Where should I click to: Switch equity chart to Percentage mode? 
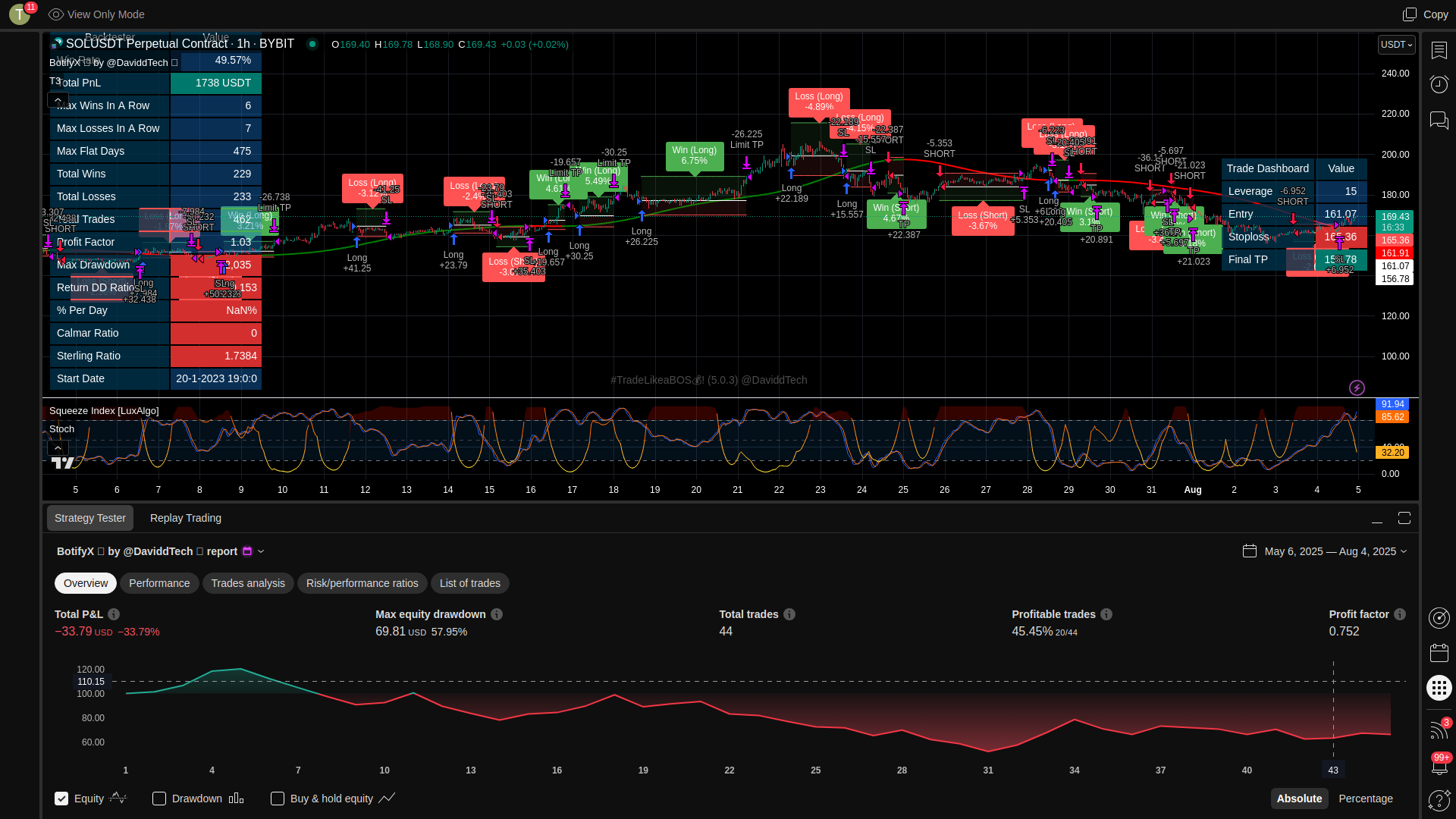(x=1366, y=799)
